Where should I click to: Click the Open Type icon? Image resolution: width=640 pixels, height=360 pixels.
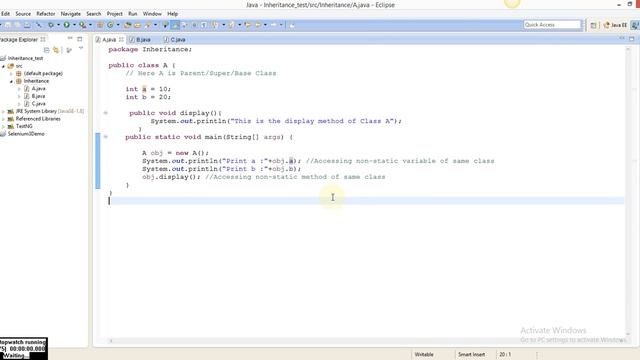point(127,25)
